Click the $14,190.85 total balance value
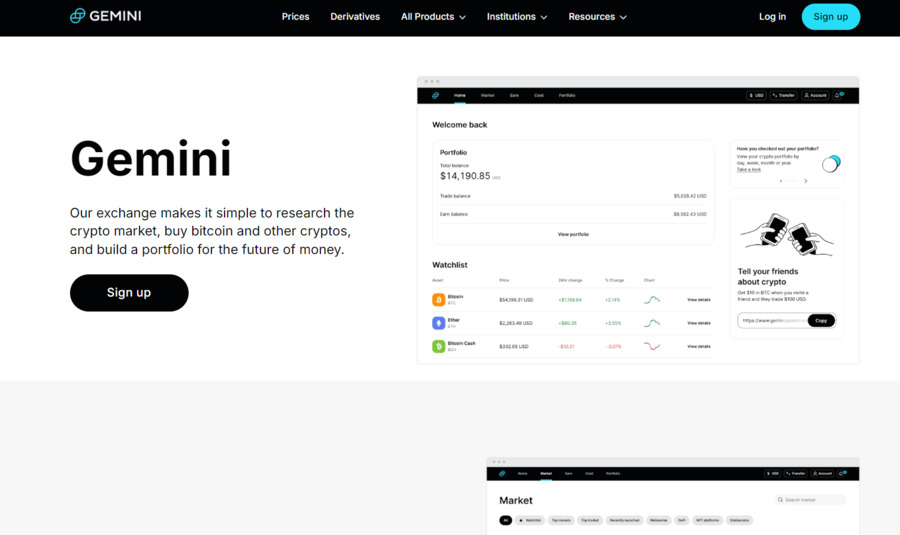The width and height of the screenshot is (900, 535). coord(465,176)
